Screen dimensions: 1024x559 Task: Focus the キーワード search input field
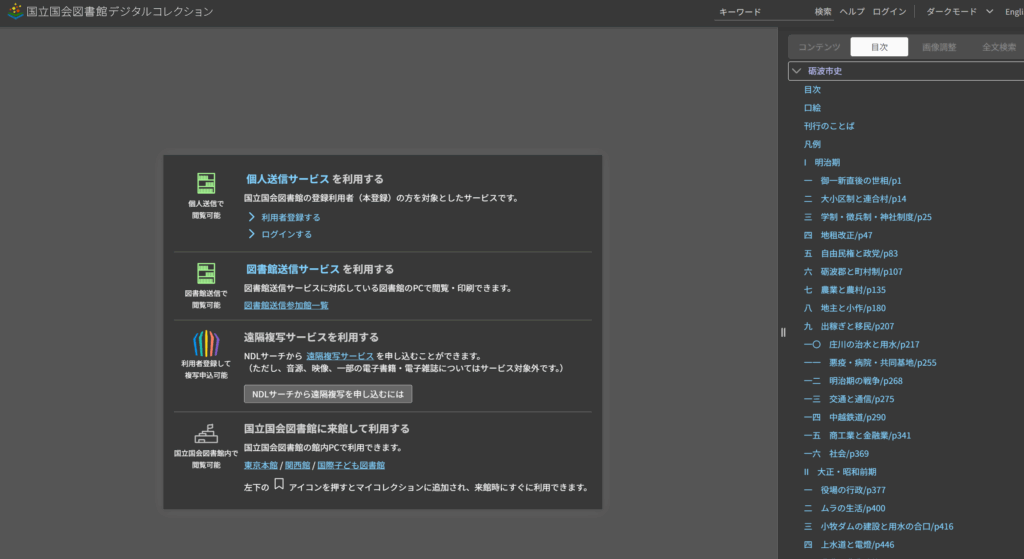pyautogui.click(x=760, y=12)
